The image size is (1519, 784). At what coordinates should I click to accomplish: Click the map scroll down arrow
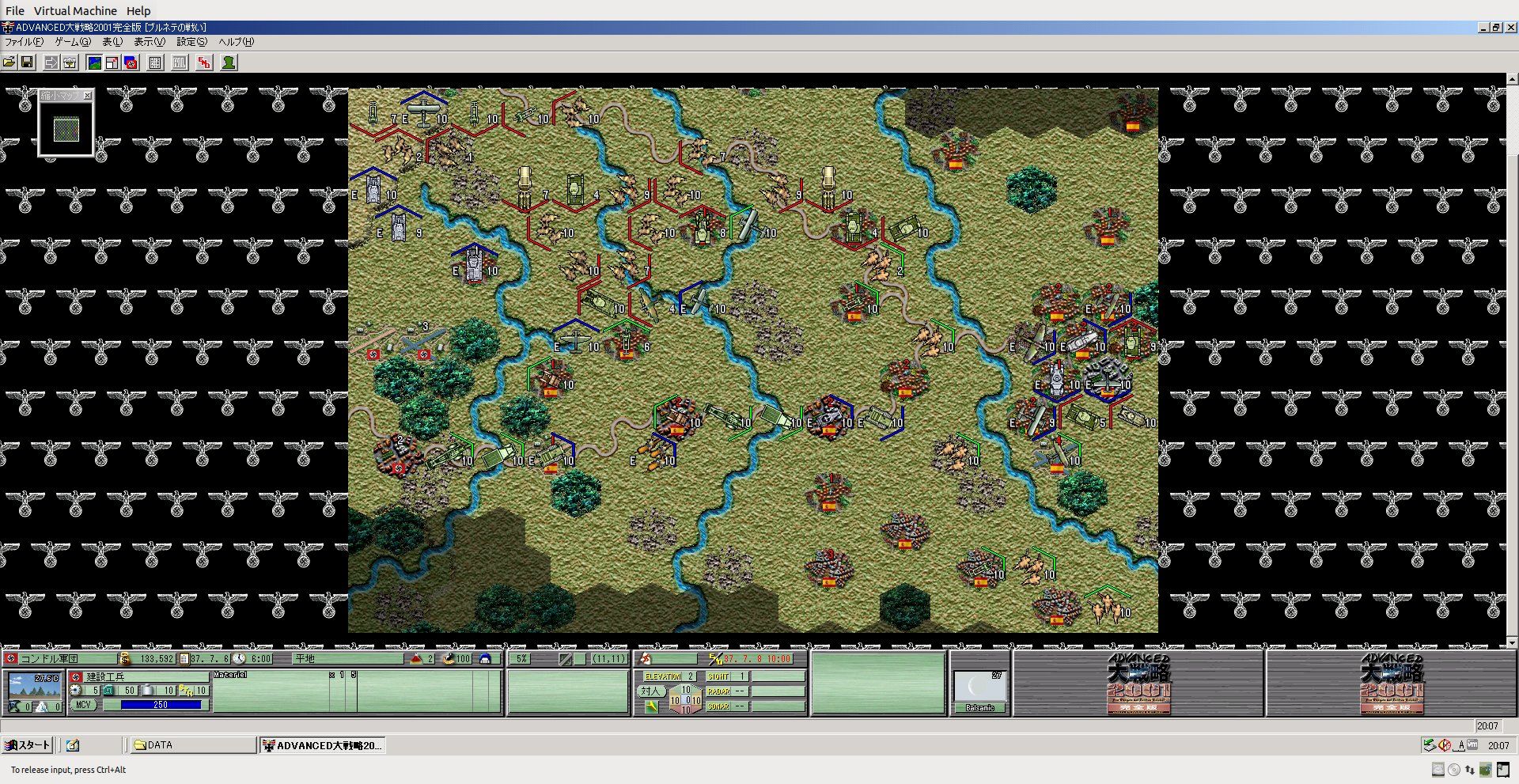coord(1512,642)
